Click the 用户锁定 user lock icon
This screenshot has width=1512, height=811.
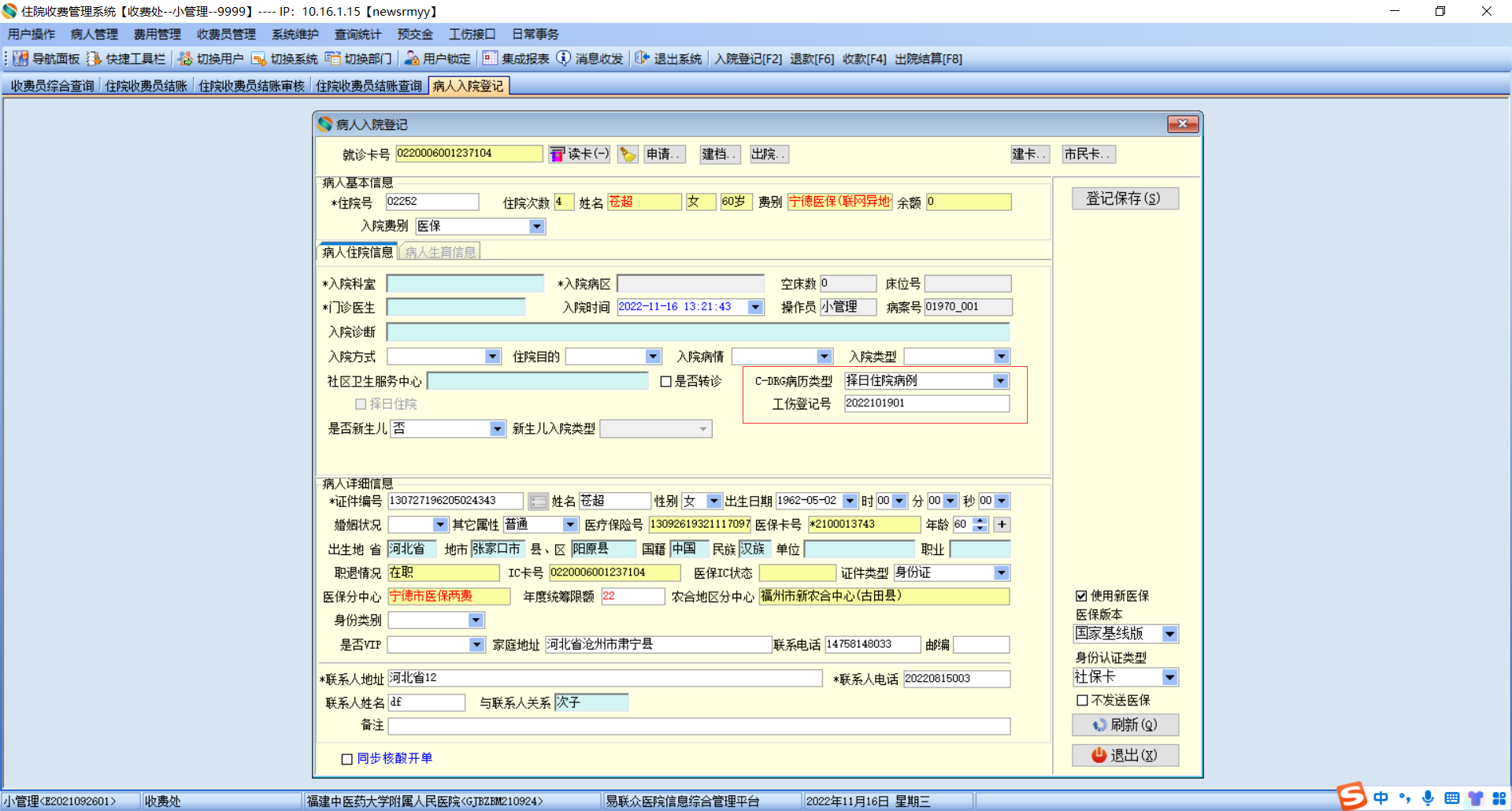coord(411,59)
